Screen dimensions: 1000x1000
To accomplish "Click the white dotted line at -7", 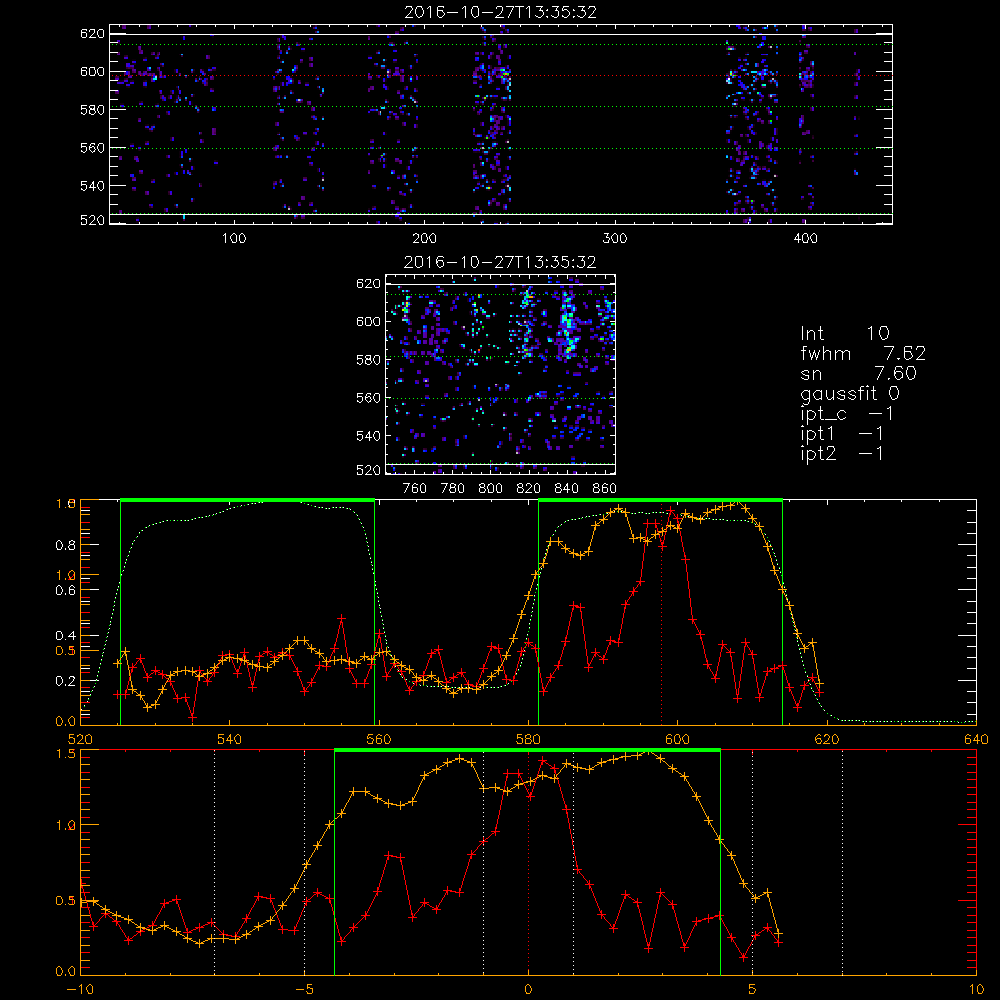I will click(214, 862).
